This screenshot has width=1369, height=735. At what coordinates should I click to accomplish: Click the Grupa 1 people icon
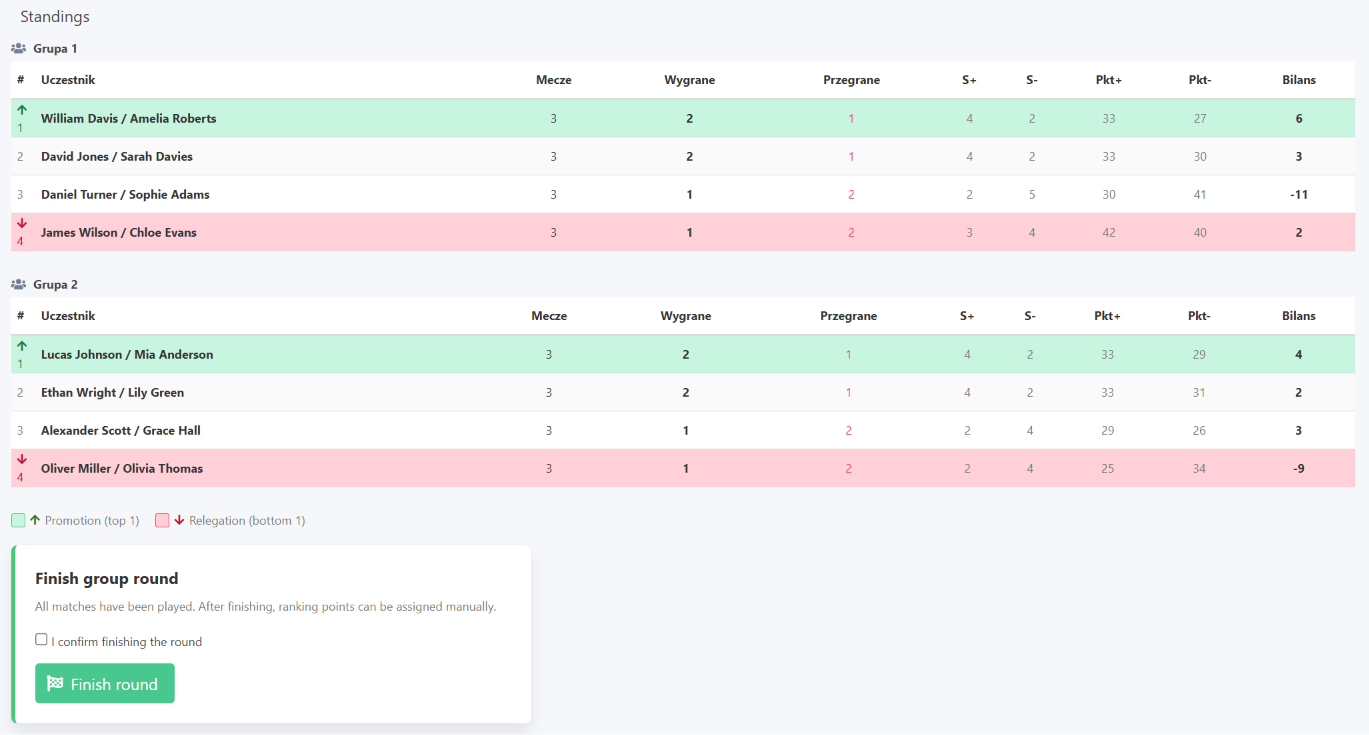pyautogui.click(x=18, y=48)
